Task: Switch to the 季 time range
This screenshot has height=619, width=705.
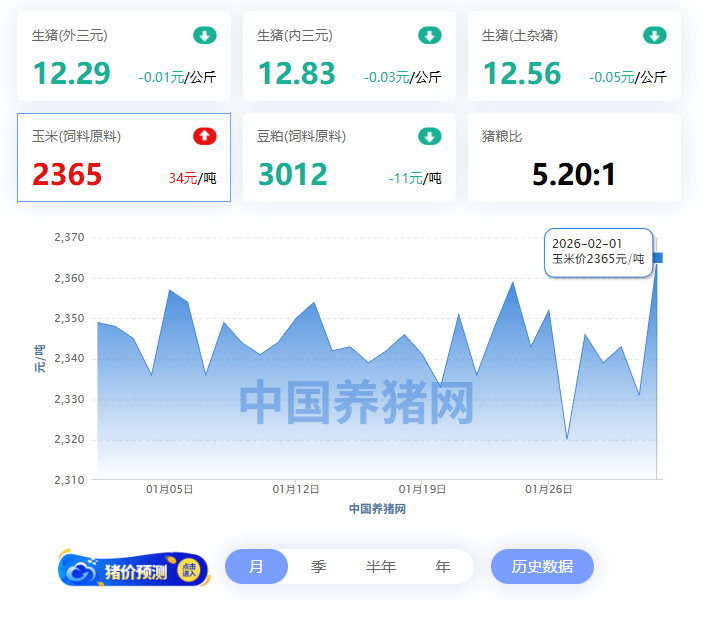Action: click(318, 566)
